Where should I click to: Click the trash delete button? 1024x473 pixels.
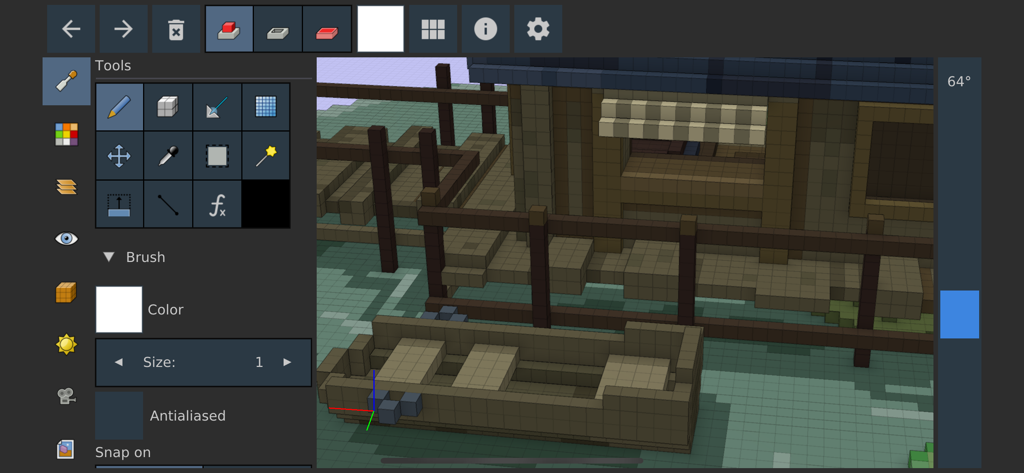pos(176,29)
